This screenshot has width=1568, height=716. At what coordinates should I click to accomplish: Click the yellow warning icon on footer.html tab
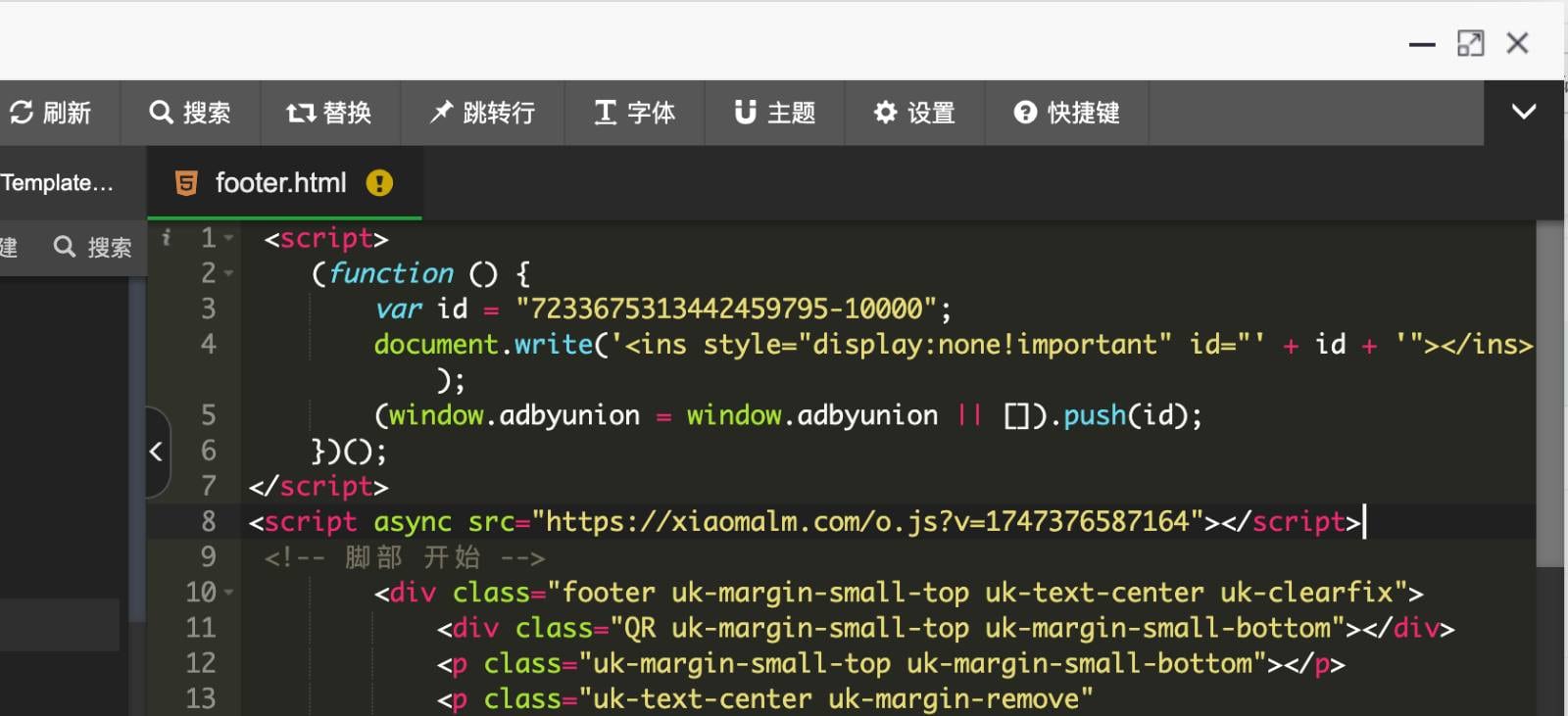coord(379,183)
